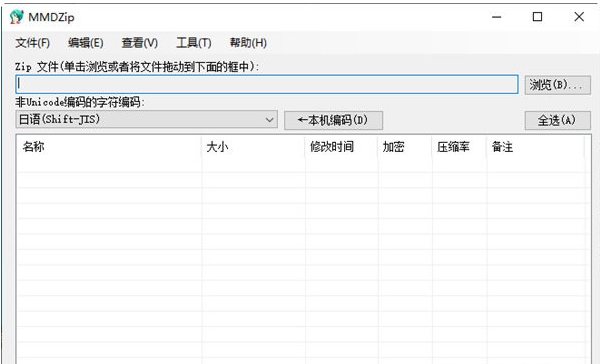600x364 pixels.
Task: Open the 编辑(E) menu
Action: pyautogui.click(x=85, y=42)
